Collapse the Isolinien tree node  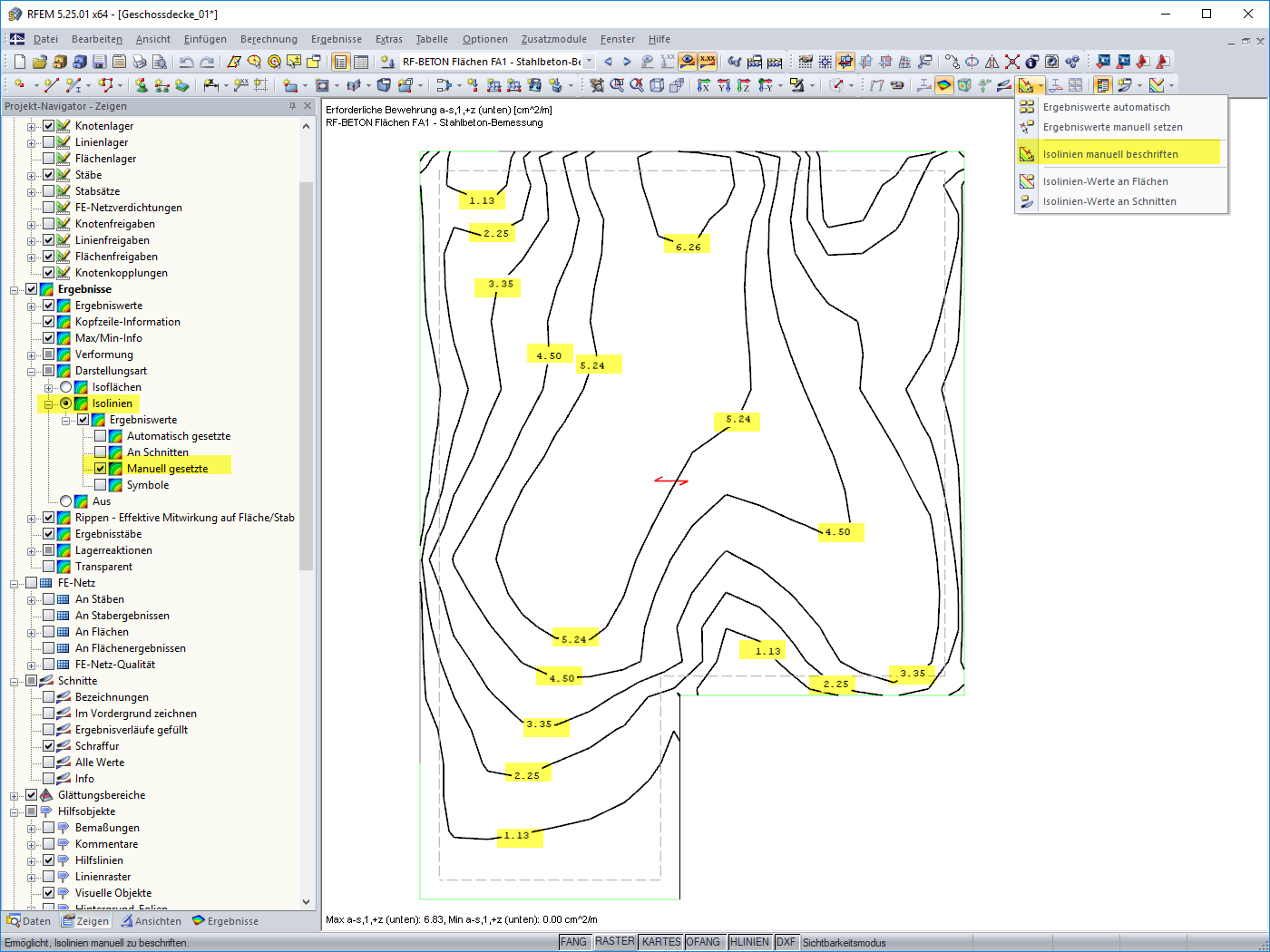49,404
